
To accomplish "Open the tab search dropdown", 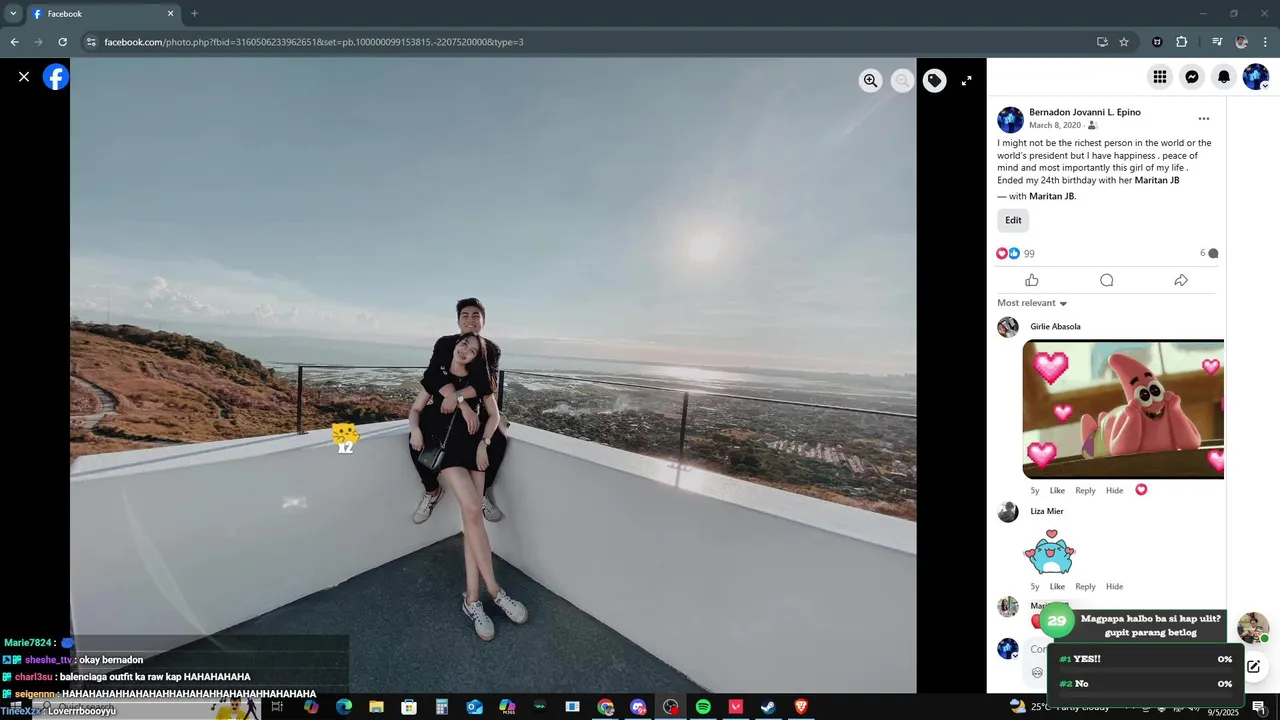I will click(x=13, y=14).
